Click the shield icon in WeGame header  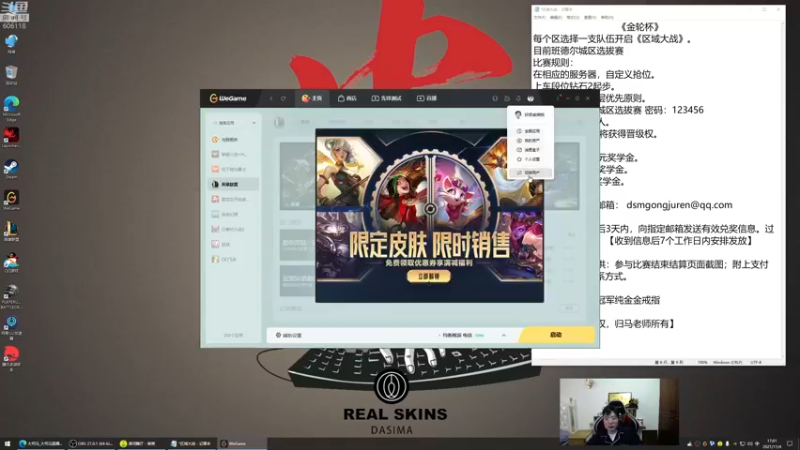tap(495, 98)
